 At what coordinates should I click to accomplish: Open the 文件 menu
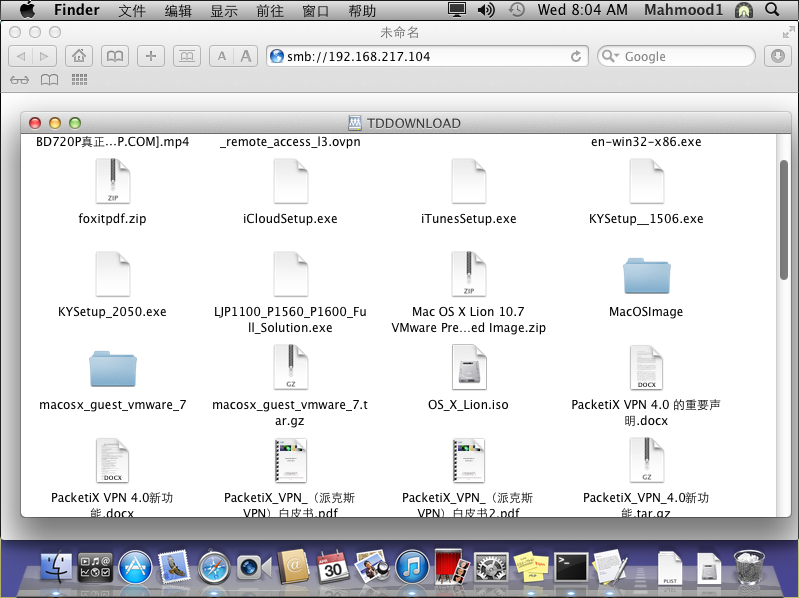point(132,10)
